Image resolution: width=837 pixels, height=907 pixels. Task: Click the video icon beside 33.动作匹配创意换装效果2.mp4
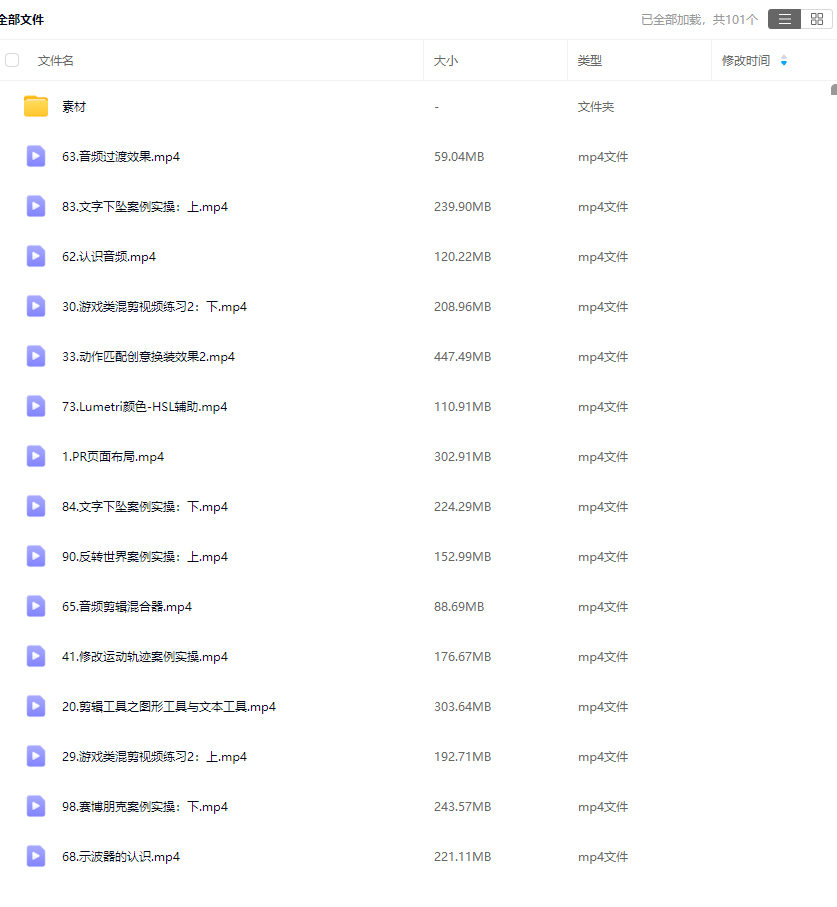(x=35, y=356)
